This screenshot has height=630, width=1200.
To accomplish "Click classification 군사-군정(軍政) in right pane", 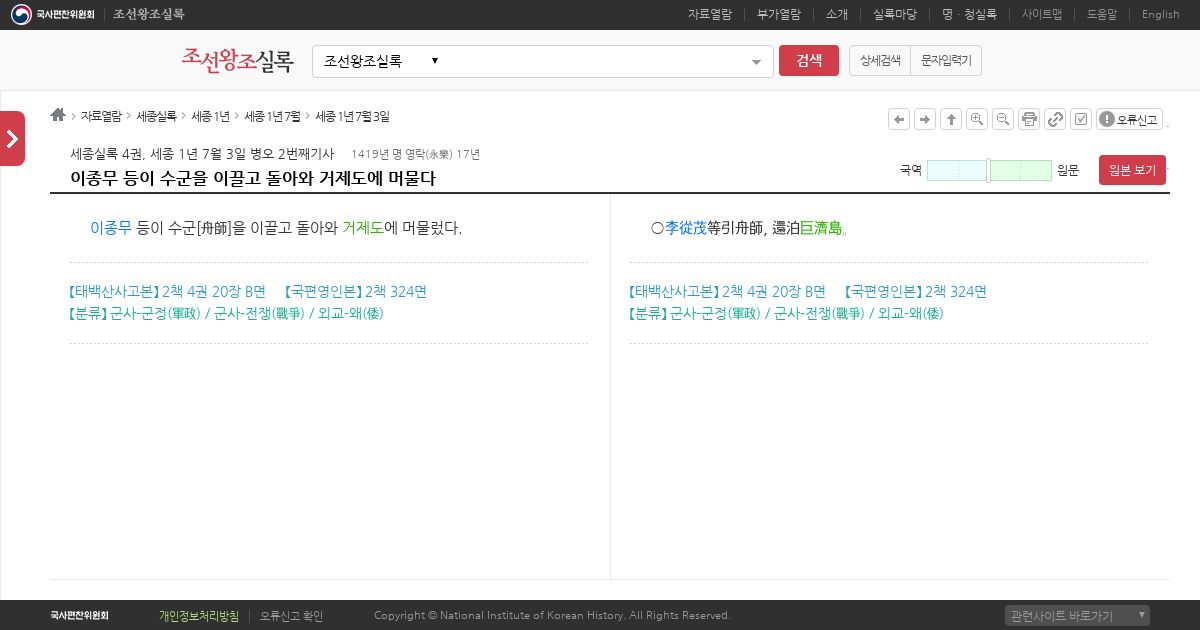I will pos(714,313).
